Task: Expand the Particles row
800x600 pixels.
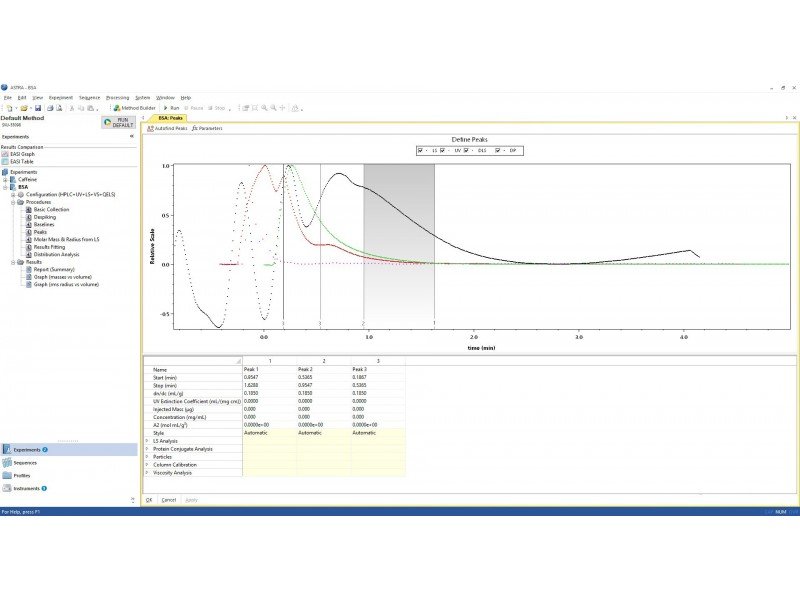Action: (147, 457)
